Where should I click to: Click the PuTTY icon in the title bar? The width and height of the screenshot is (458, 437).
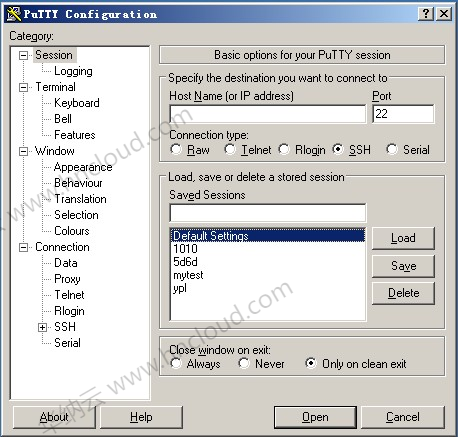click(14, 14)
